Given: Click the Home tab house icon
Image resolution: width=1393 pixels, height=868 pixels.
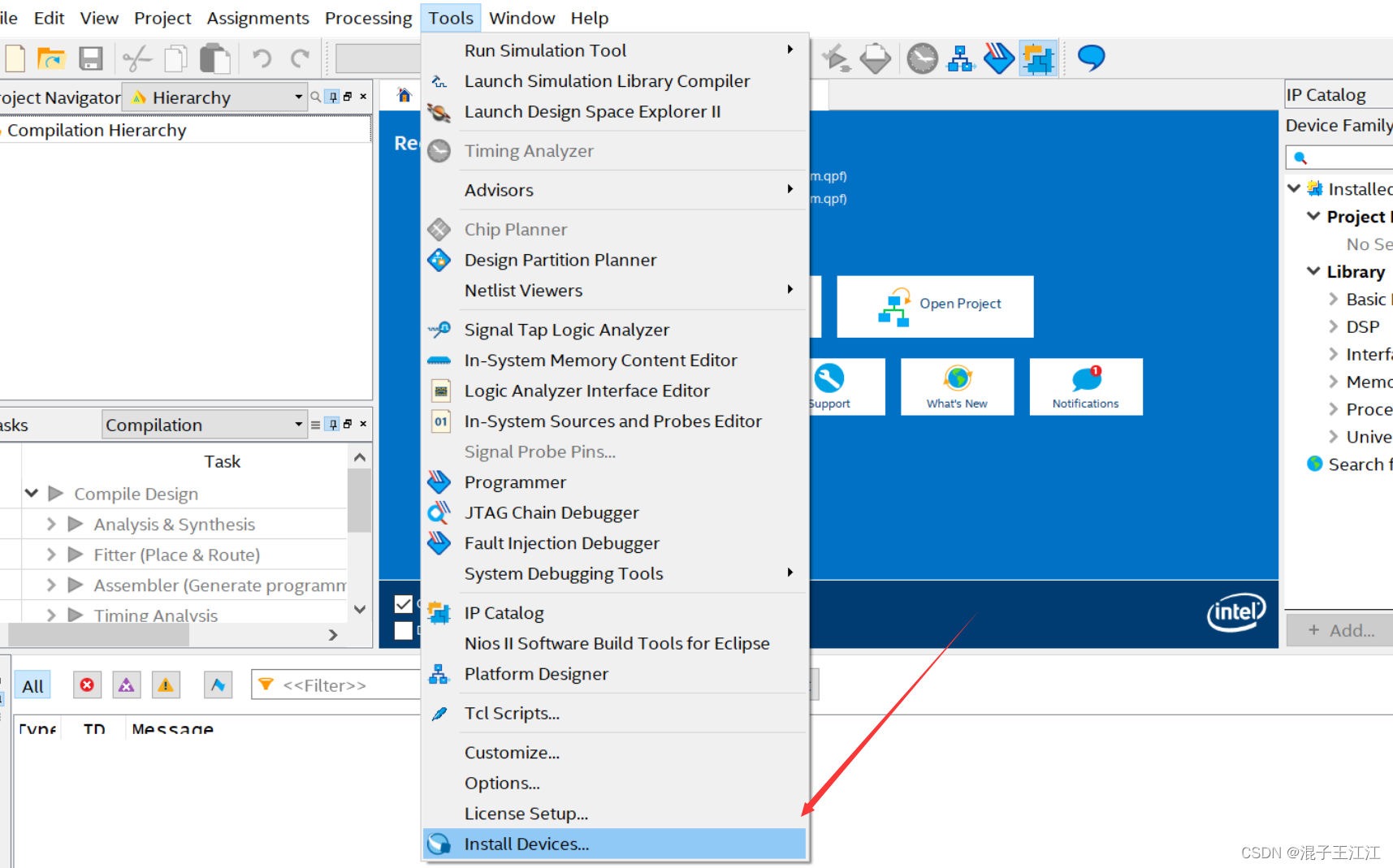Looking at the screenshot, I should (x=404, y=96).
